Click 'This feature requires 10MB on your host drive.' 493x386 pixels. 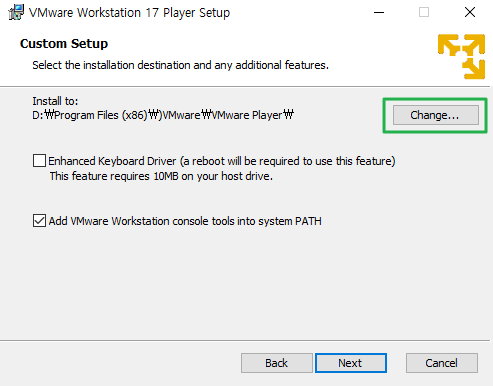tap(161, 176)
